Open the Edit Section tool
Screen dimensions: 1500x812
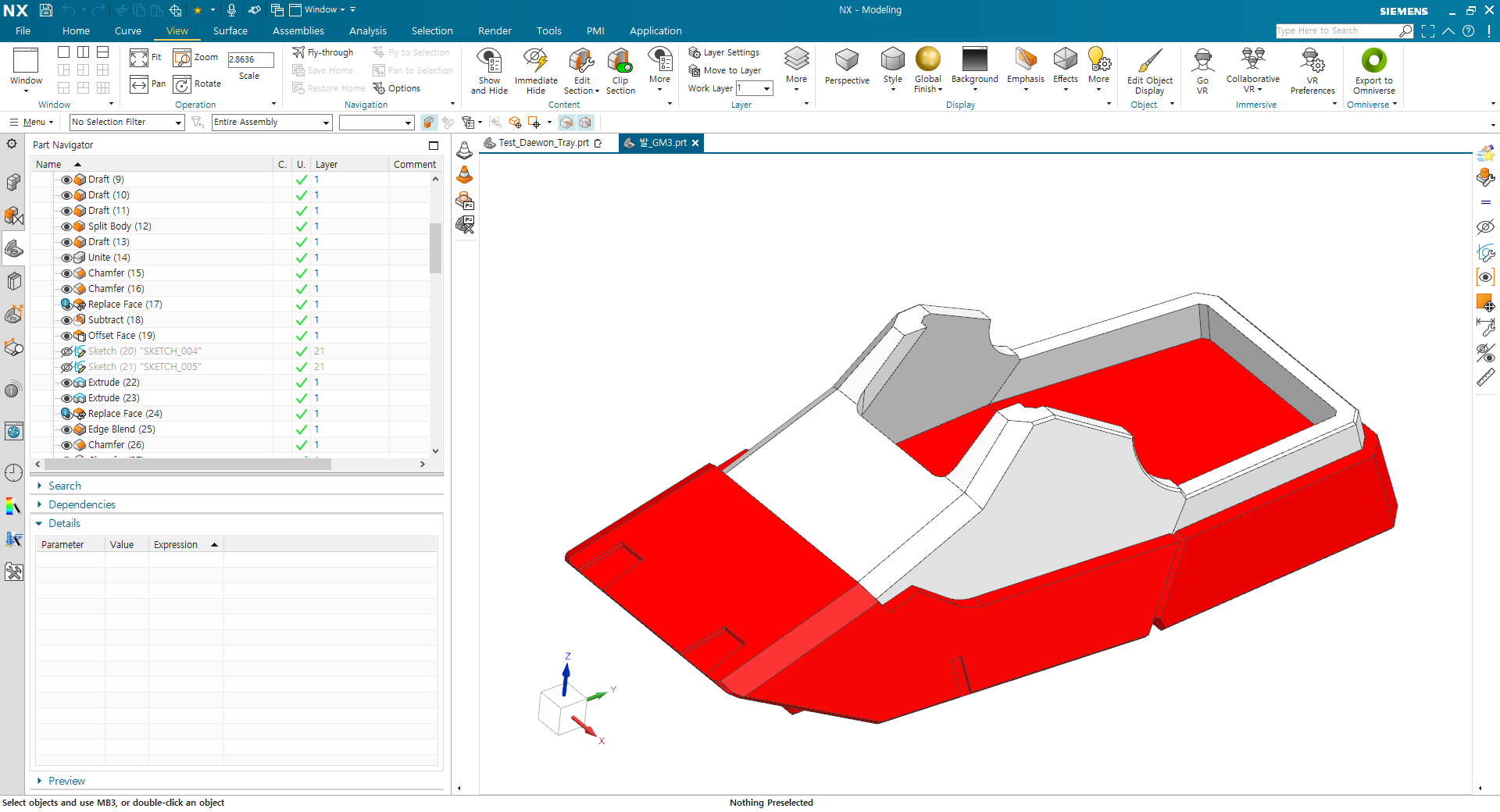(x=581, y=62)
